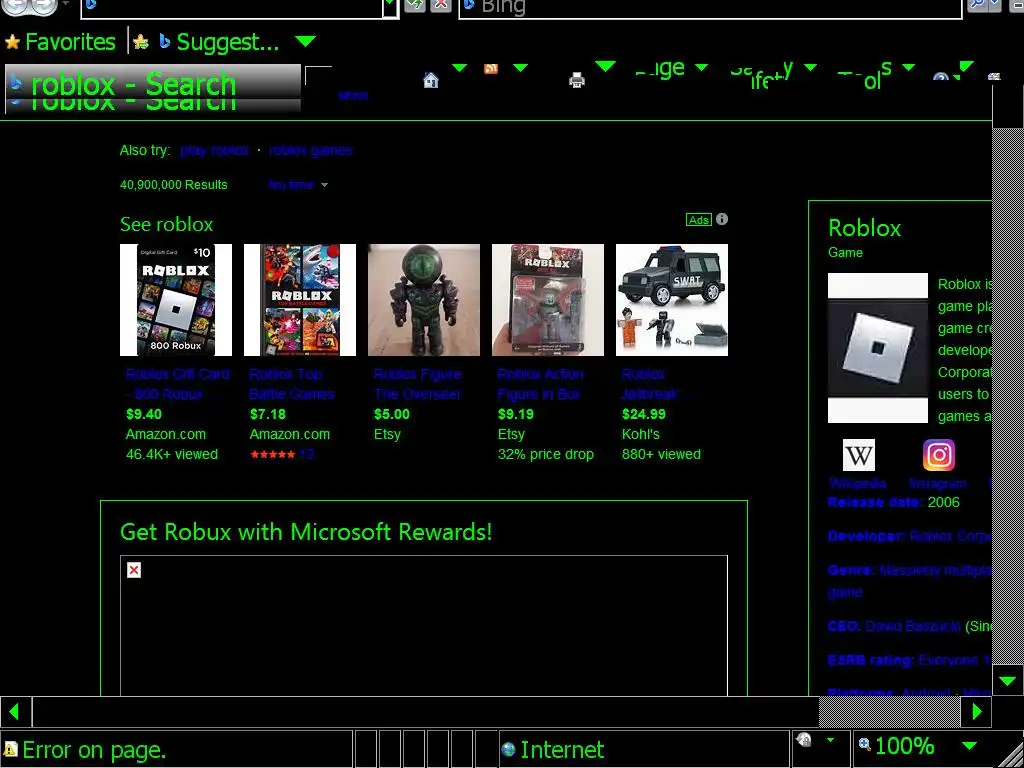The image size is (1024, 768).
Task: Open the Roblox Gift Card product image
Action: coord(176,300)
